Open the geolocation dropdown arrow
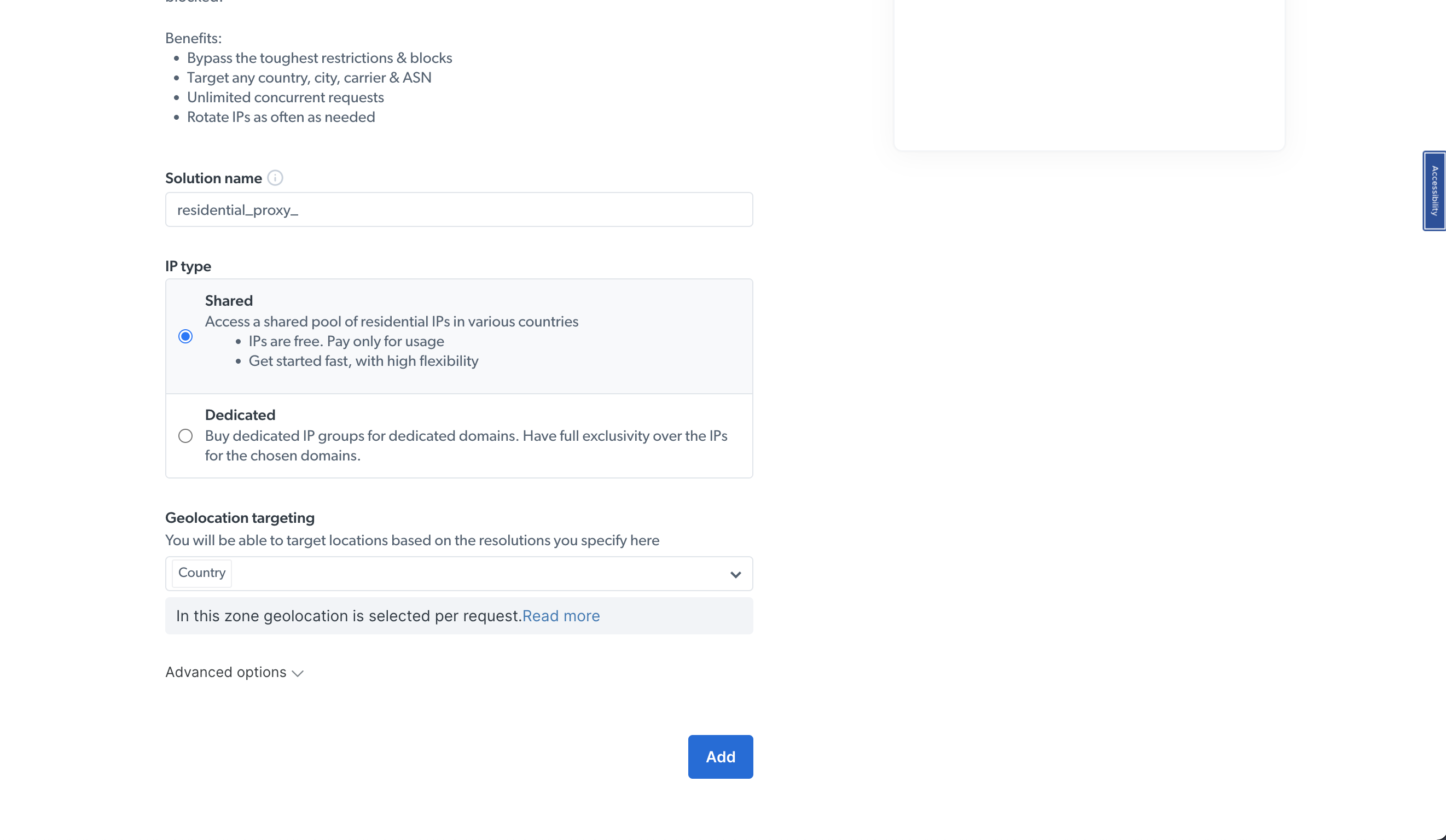The image size is (1446, 840). (x=735, y=574)
